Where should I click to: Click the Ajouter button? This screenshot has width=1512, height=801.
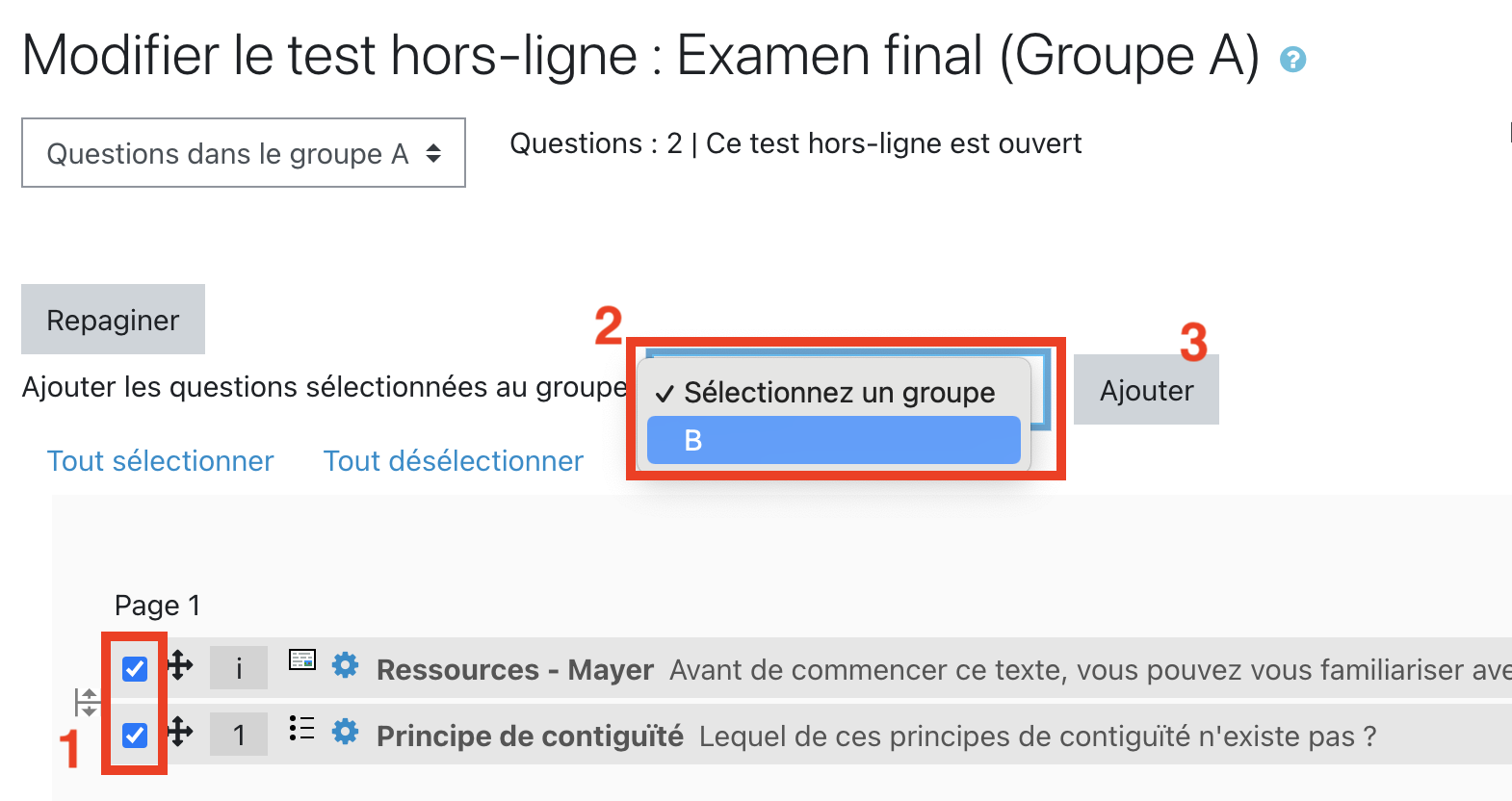pyautogui.click(x=1146, y=390)
